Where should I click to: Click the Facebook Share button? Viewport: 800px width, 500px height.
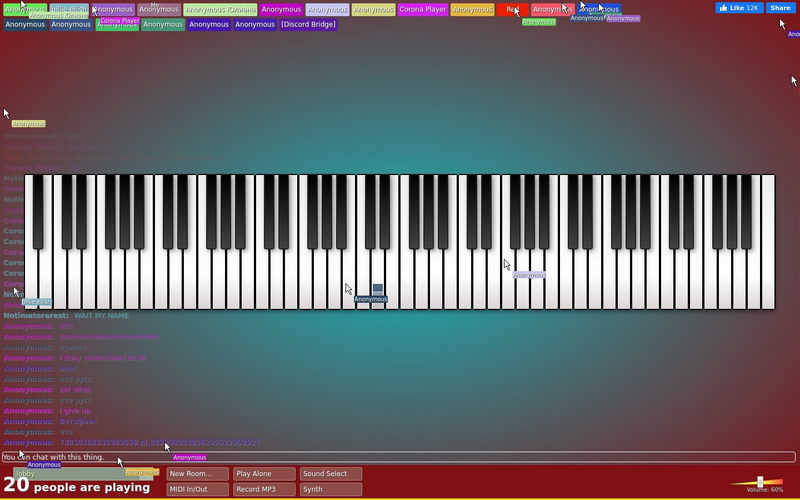tap(780, 8)
